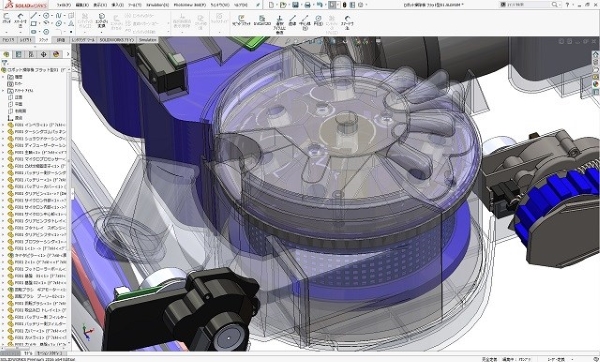Screen dimensions: 600x362
Task: Expand the History folder in feature tree
Action: click(x=3, y=77)
